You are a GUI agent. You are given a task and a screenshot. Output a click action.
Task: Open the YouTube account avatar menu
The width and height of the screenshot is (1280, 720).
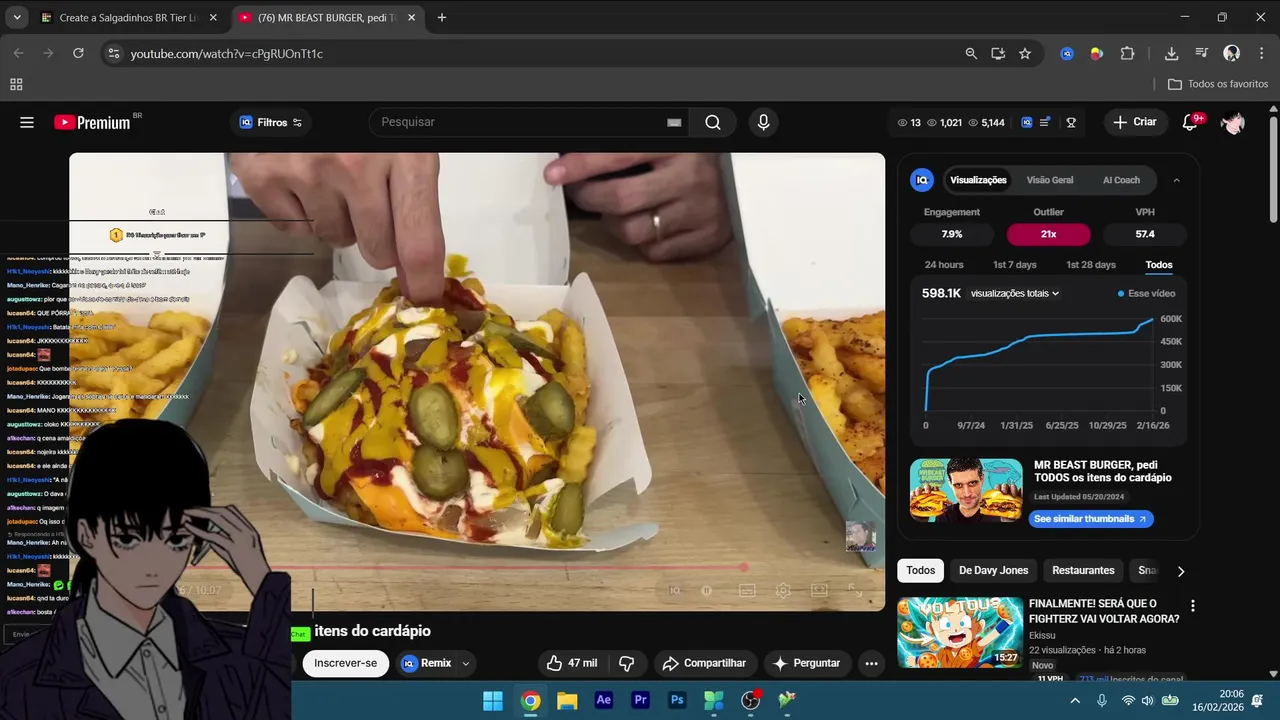(1233, 122)
